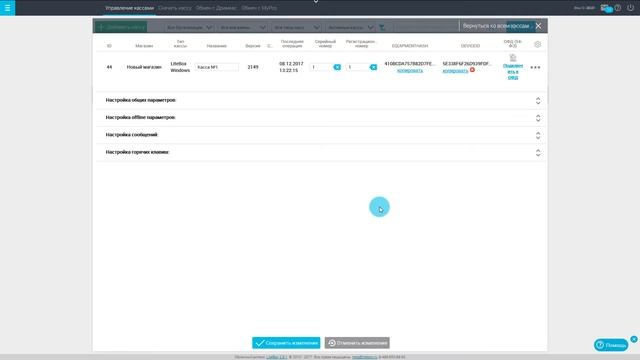This screenshot has height=360, width=640.
Task: Click LiteBox Windows type cell
Action: [x=180, y=67]
